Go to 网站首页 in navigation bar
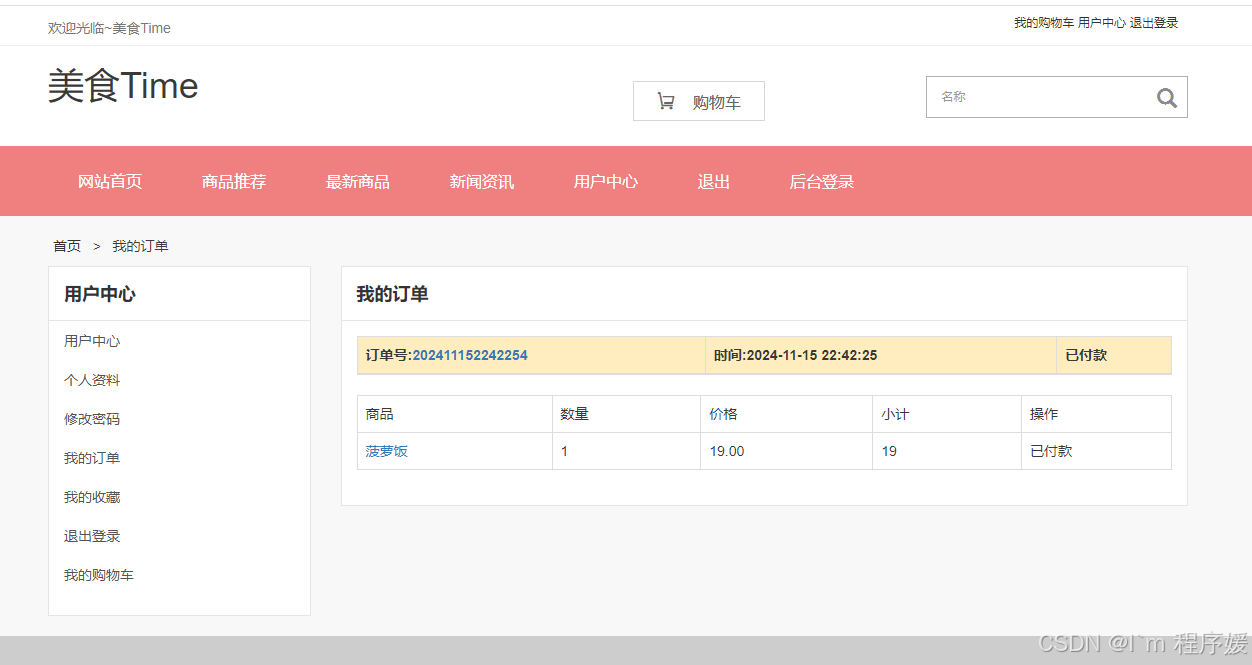 (110, 182)
